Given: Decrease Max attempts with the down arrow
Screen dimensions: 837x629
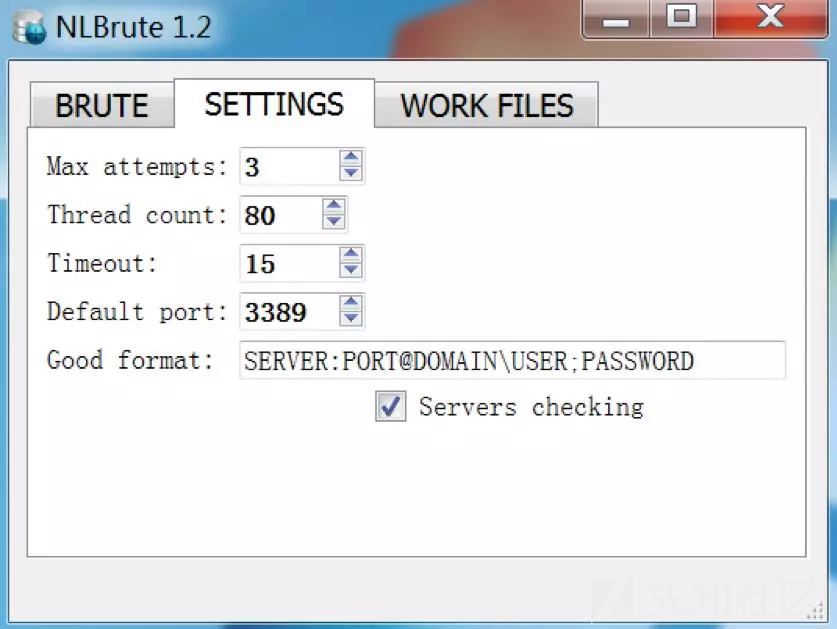Looking at the screenshot, I should 350,173.
